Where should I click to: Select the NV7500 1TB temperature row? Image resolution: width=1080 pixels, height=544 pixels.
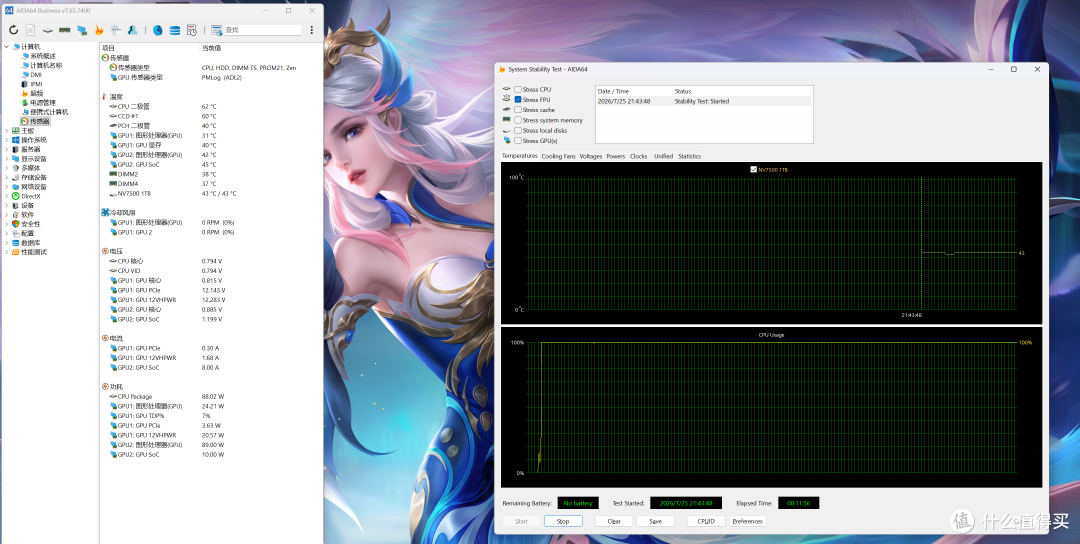(x=211, y=193)
